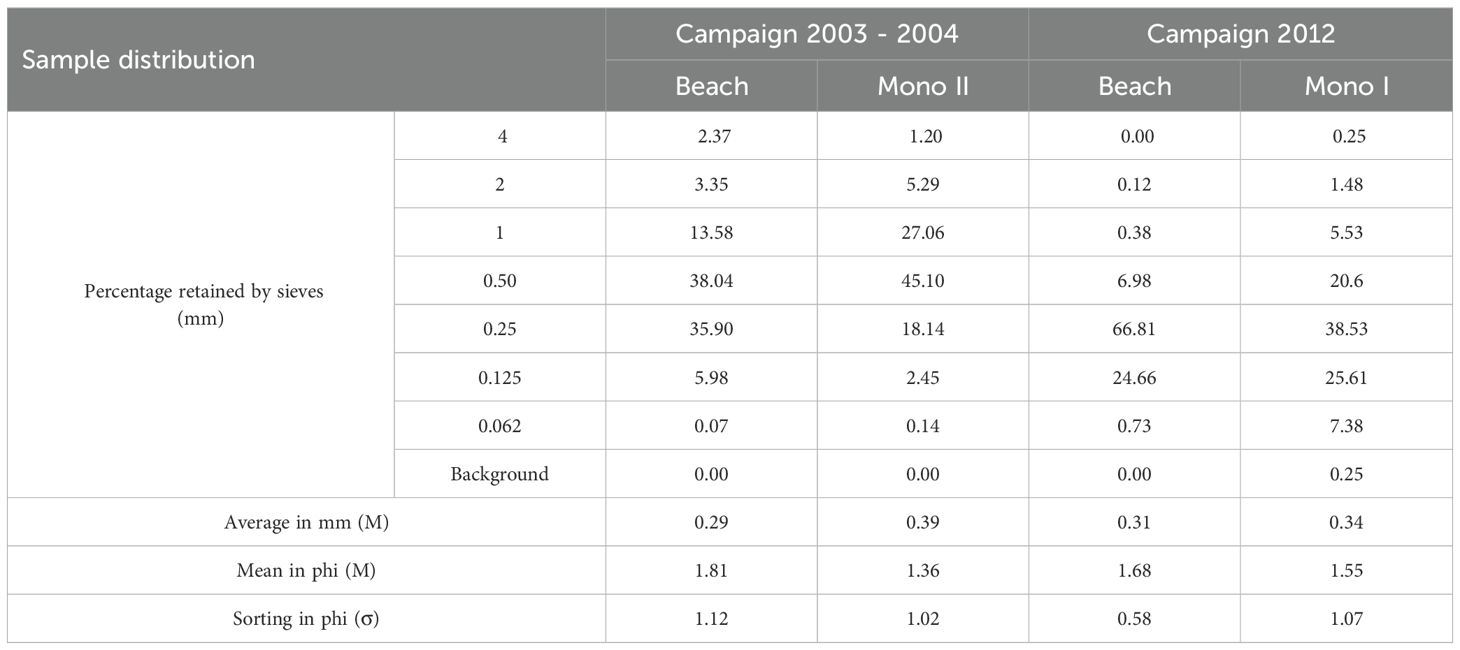Click the "Mono II" column subheader

pos(922,86)
